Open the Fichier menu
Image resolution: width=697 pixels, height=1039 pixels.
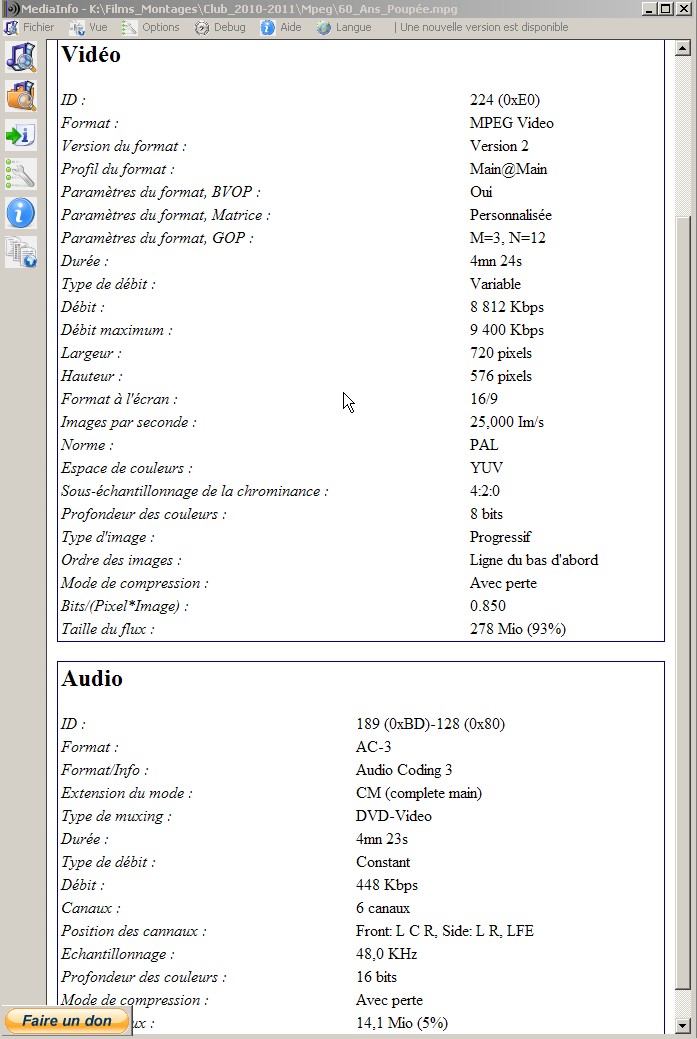(x=30, y=27)
